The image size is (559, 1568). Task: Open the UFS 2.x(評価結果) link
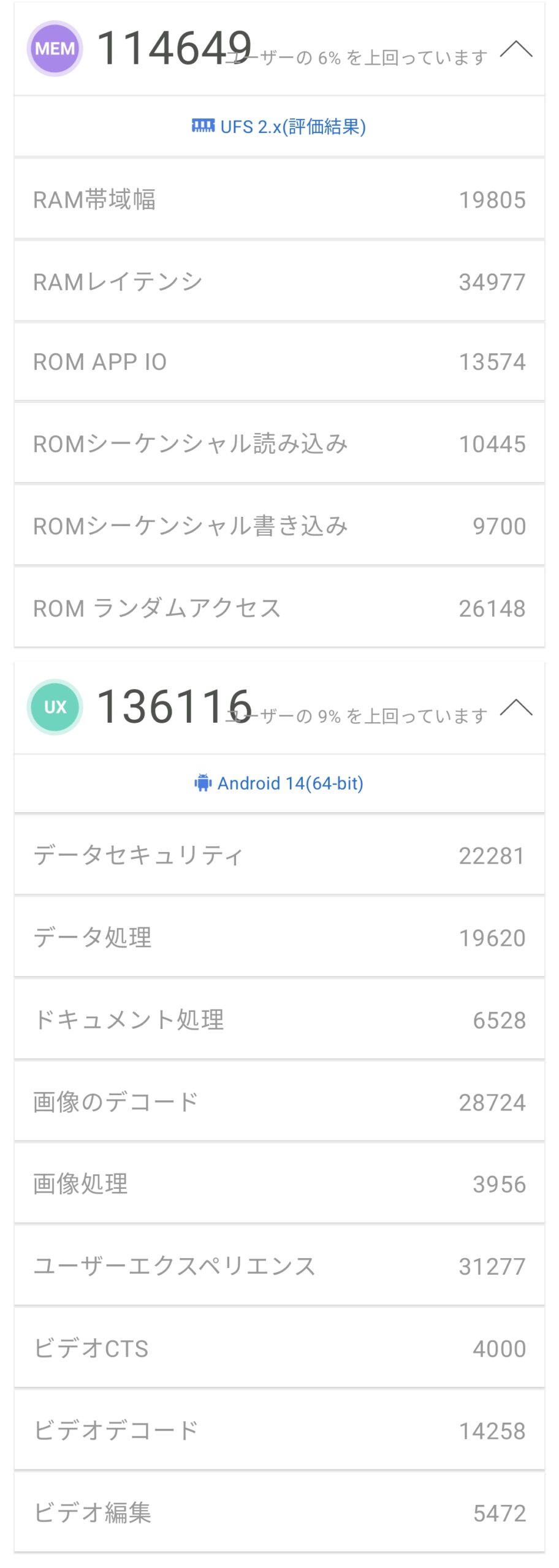pos(293,127)
